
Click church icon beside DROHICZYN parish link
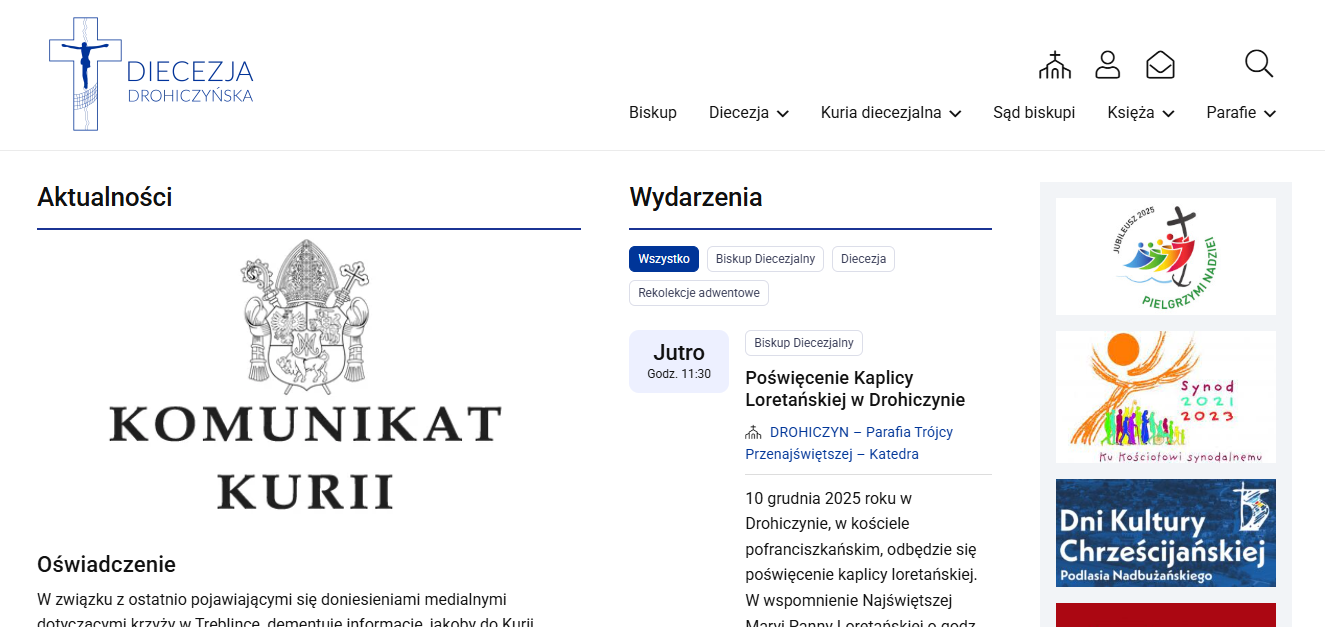[x=753, y=433]
